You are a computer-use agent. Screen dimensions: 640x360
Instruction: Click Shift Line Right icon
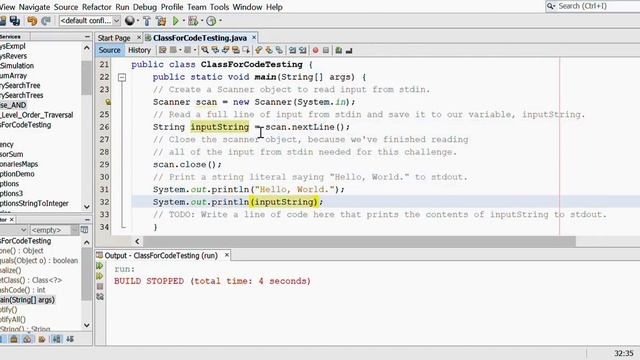pyautogui.click(x=302, y=50)
